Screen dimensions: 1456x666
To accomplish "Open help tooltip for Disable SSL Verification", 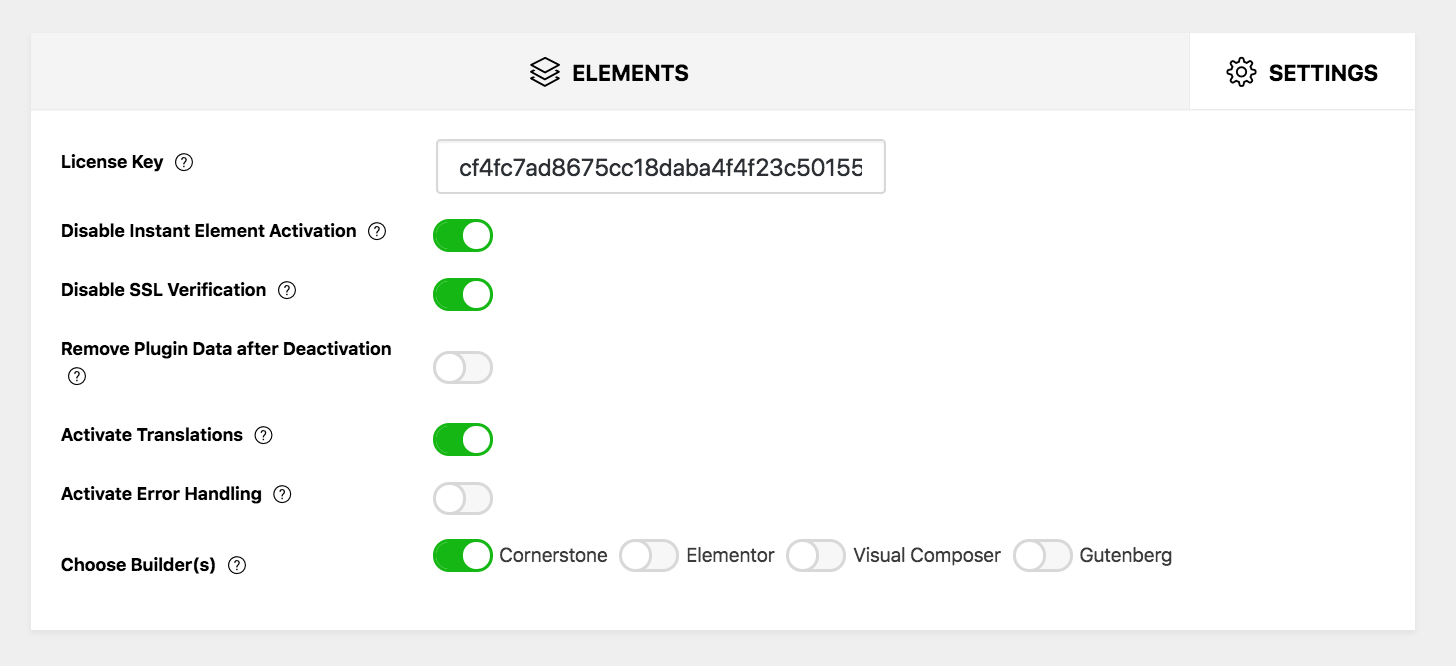I will [x=287, y=290].
